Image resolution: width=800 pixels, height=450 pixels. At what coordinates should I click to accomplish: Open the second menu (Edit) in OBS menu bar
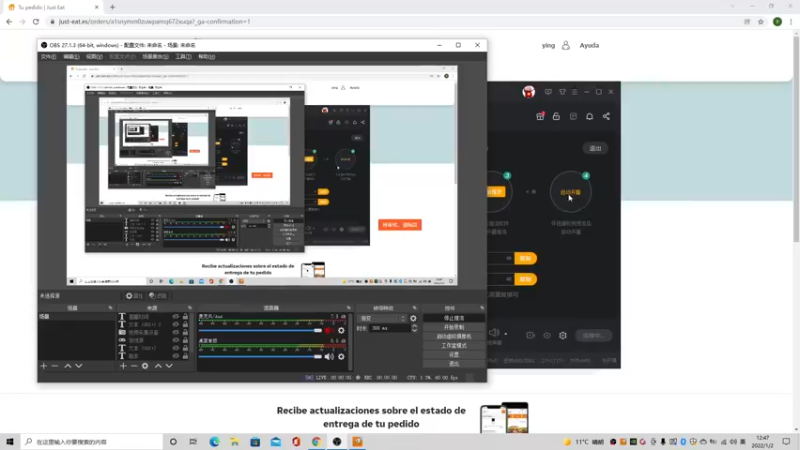(71, 57)
